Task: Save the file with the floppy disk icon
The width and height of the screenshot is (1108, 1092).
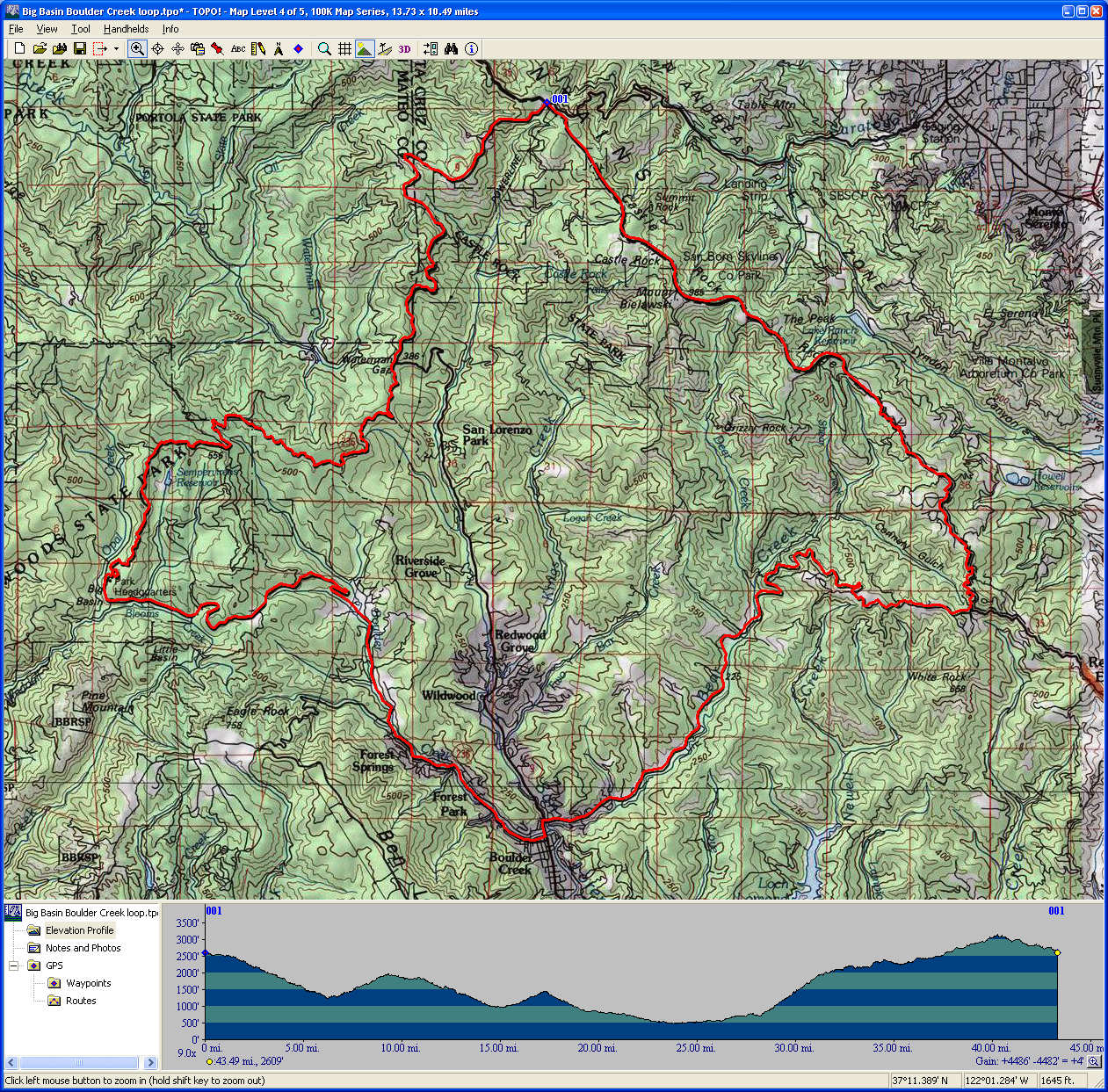Action: pyautogui.click(x=79, y=49)
